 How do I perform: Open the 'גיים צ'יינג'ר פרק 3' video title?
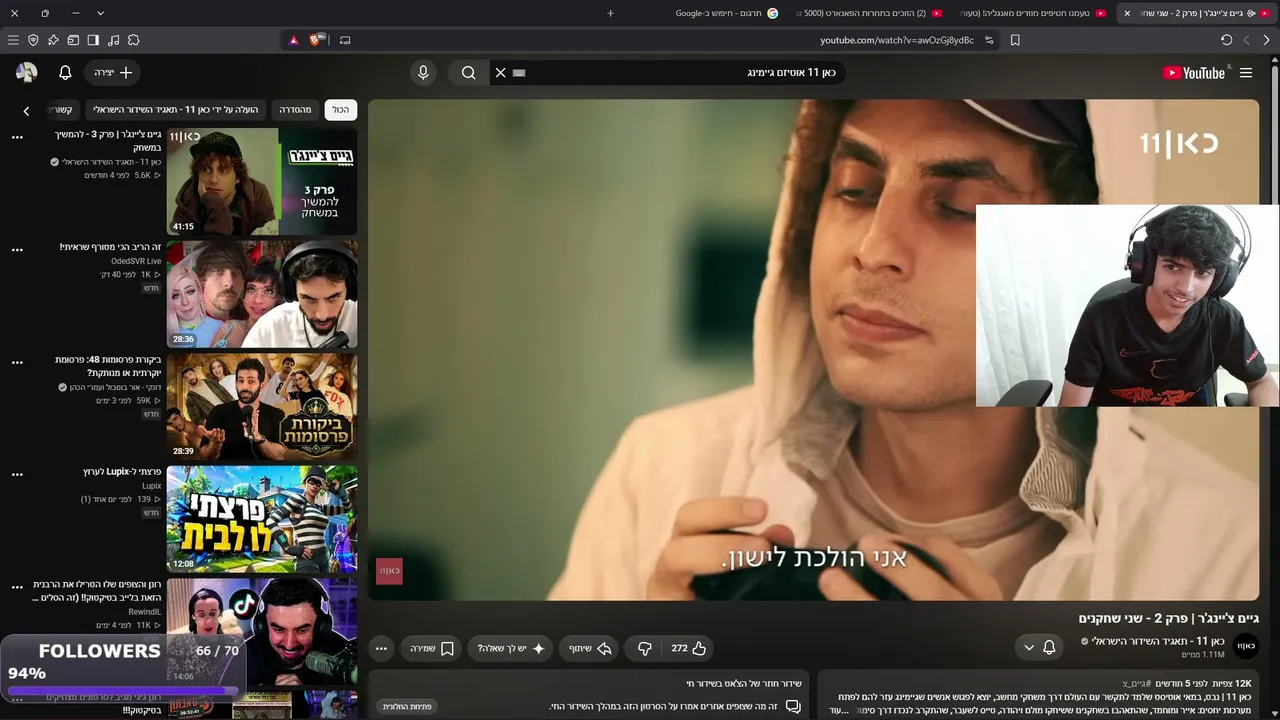(x=108, y=141)
